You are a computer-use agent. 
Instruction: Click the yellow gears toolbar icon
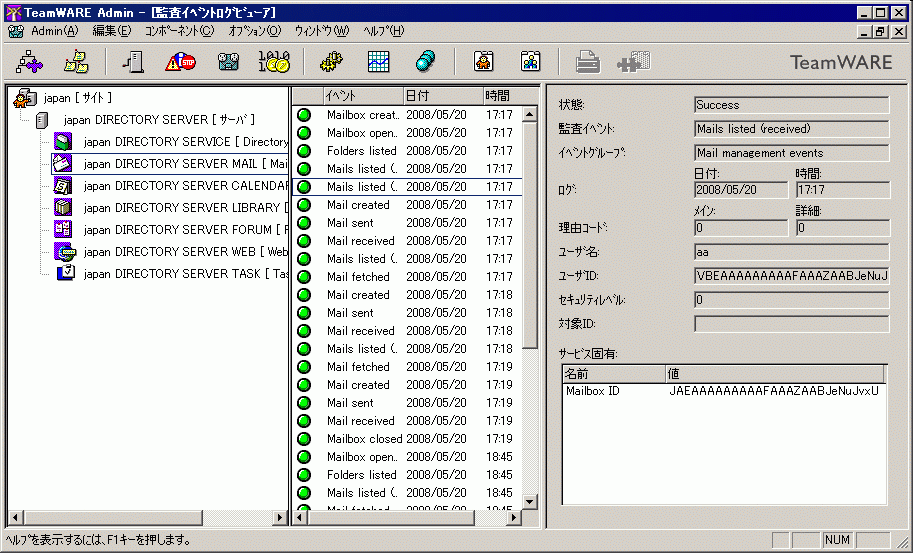tap(331, 62)
